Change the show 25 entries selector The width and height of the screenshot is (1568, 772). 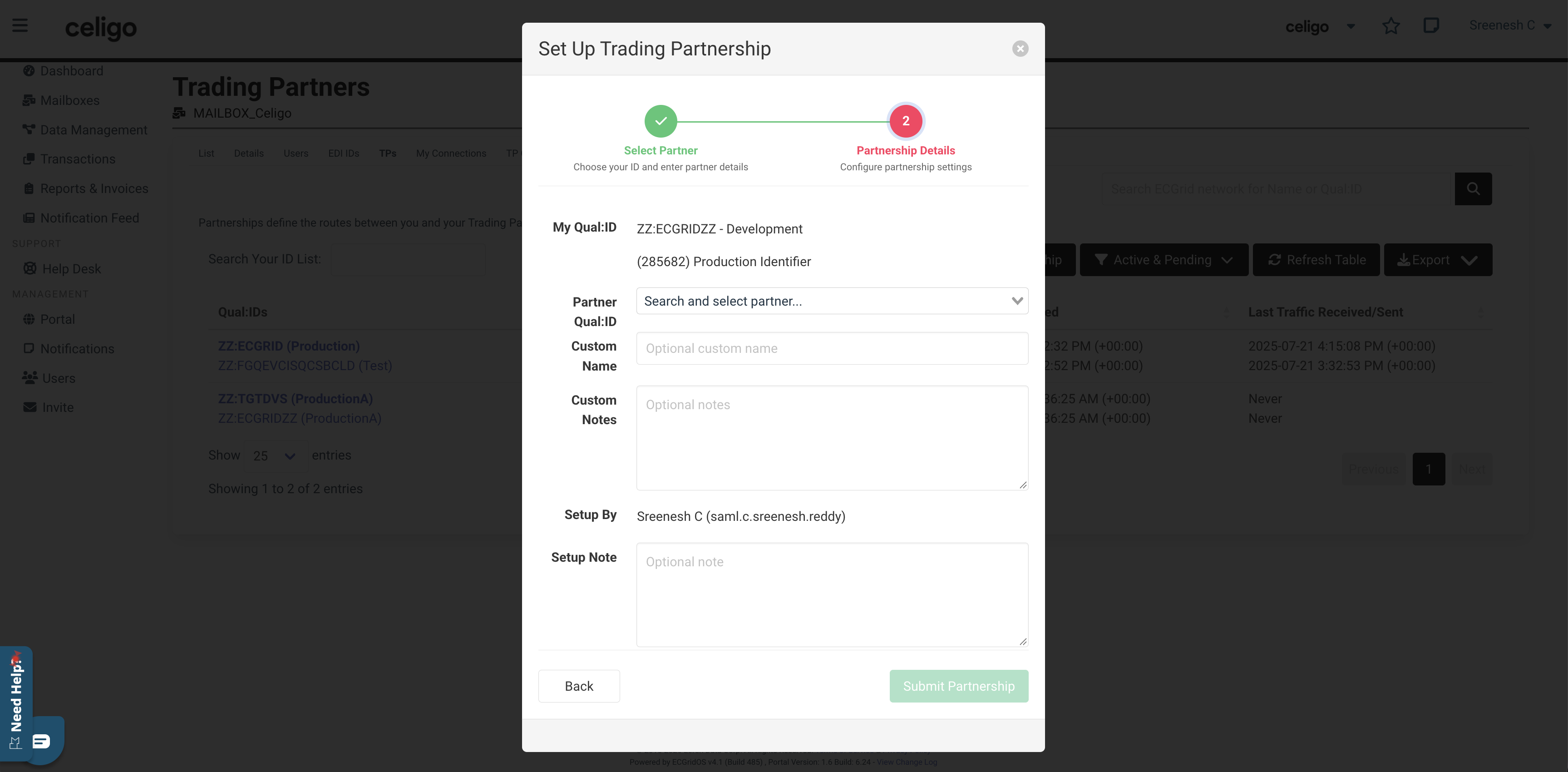[x=275, y=455]
